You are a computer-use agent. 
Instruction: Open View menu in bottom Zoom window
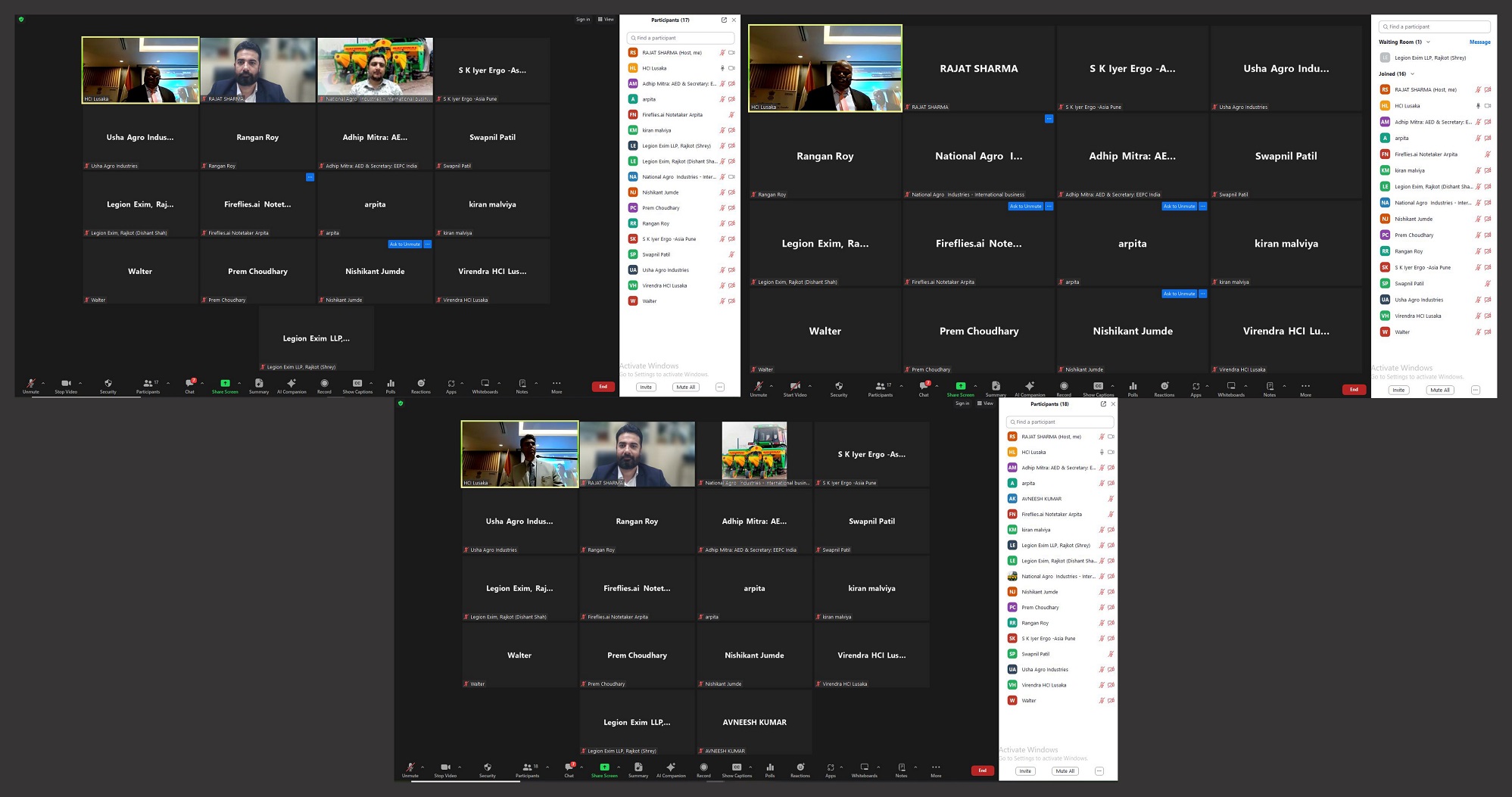[985, 403]
